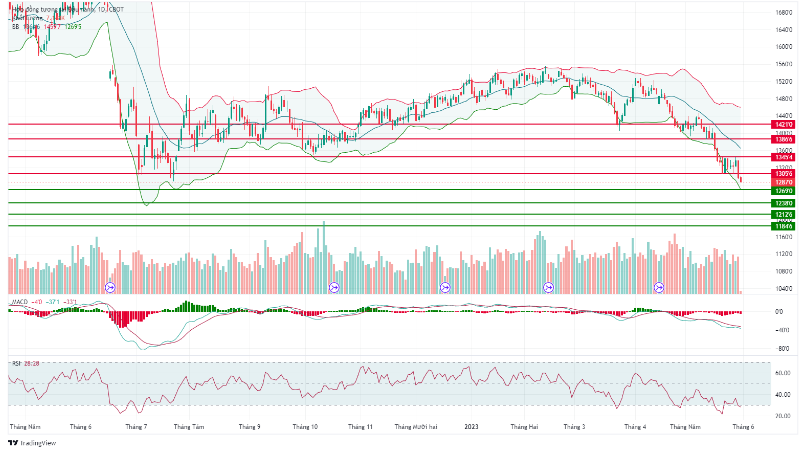Click the current price label 12870

coord(783,181)
